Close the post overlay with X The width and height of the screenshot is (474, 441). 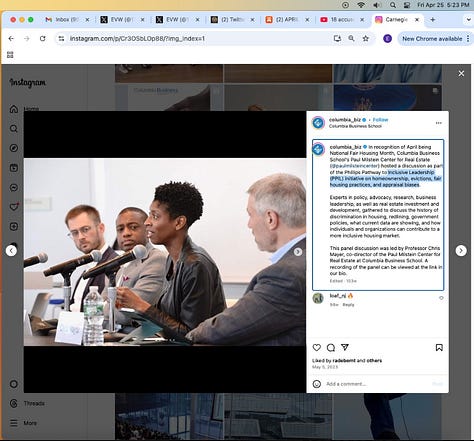click(461, 73)
